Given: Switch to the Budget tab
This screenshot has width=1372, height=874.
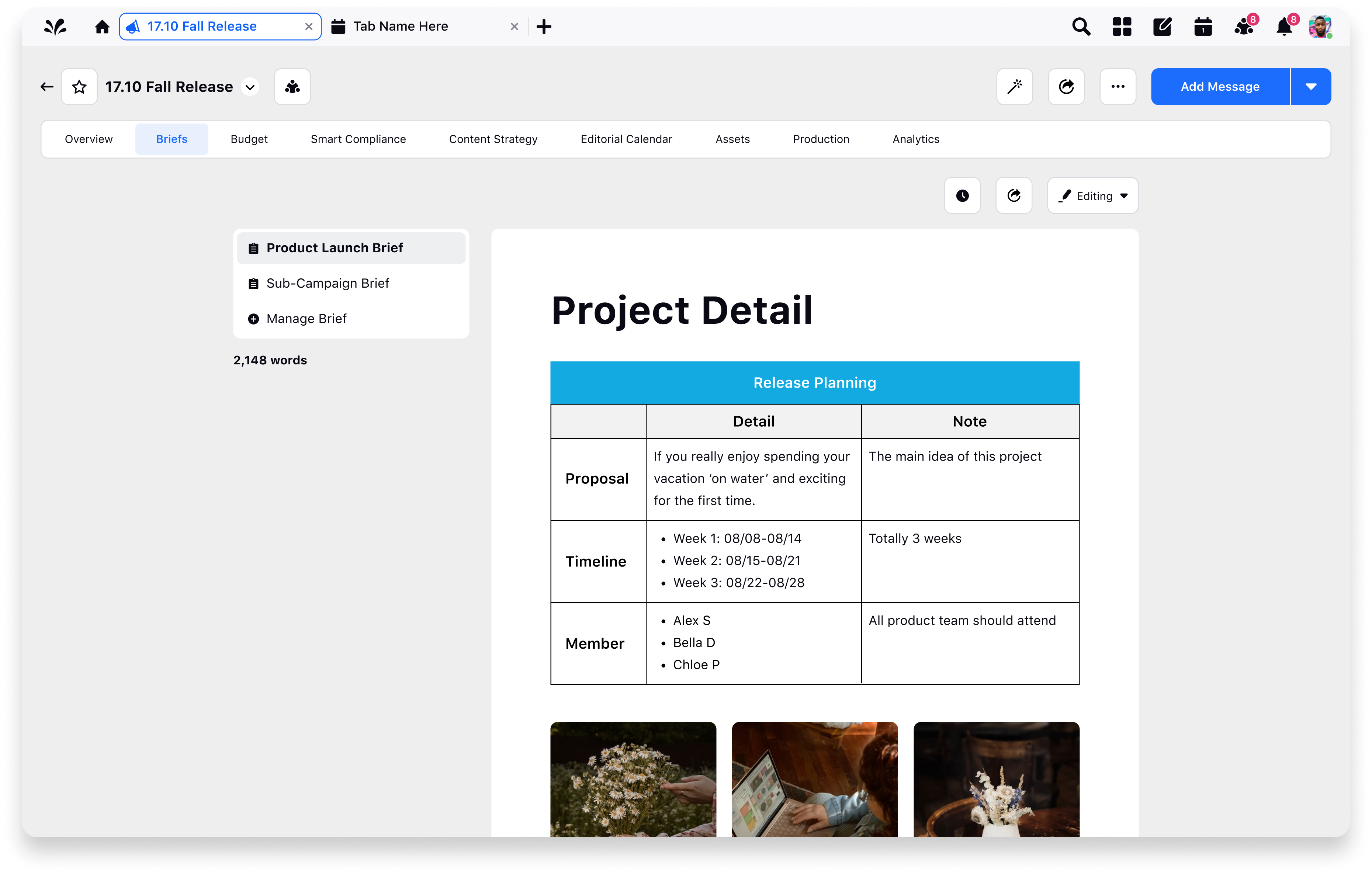Looking at the screenshot, I should (x=249, y=139).
